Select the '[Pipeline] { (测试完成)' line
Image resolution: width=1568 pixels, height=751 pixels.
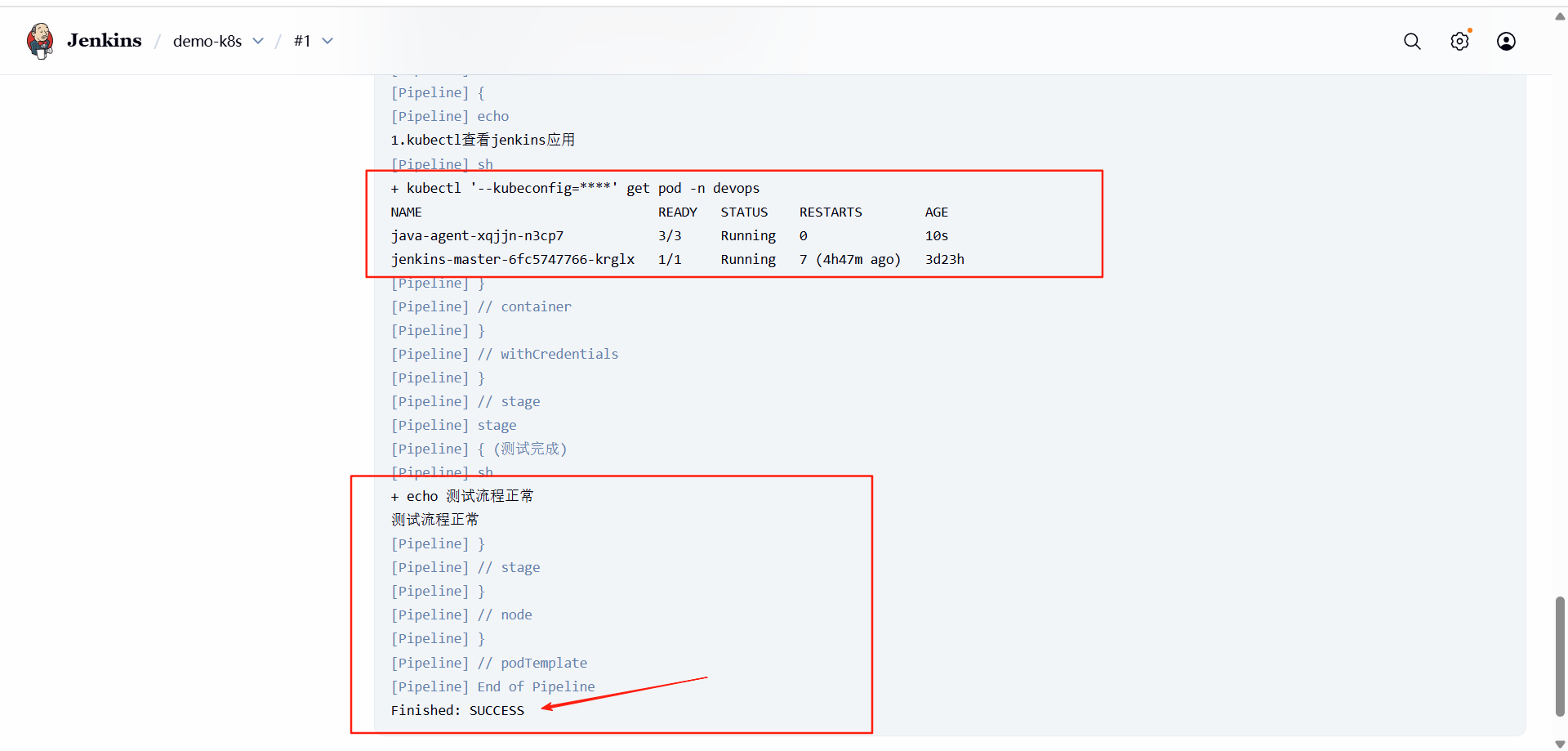(479, 449)
